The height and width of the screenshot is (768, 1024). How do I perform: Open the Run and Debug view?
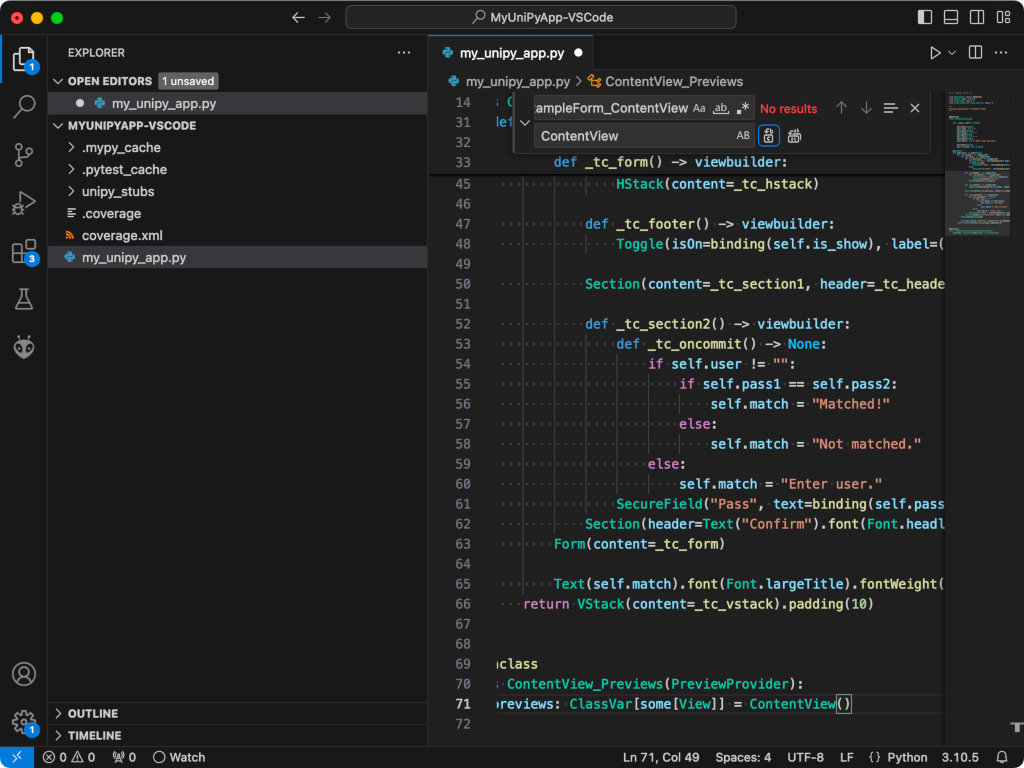click(24, 203)
